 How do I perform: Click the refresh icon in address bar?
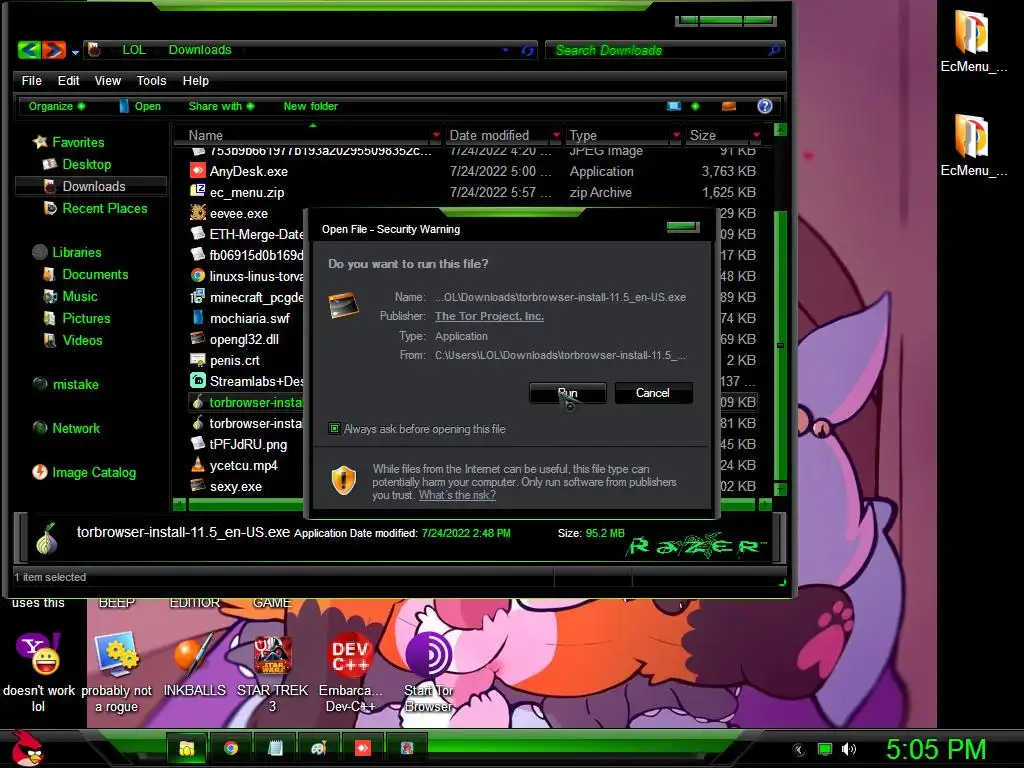point(528,50)
